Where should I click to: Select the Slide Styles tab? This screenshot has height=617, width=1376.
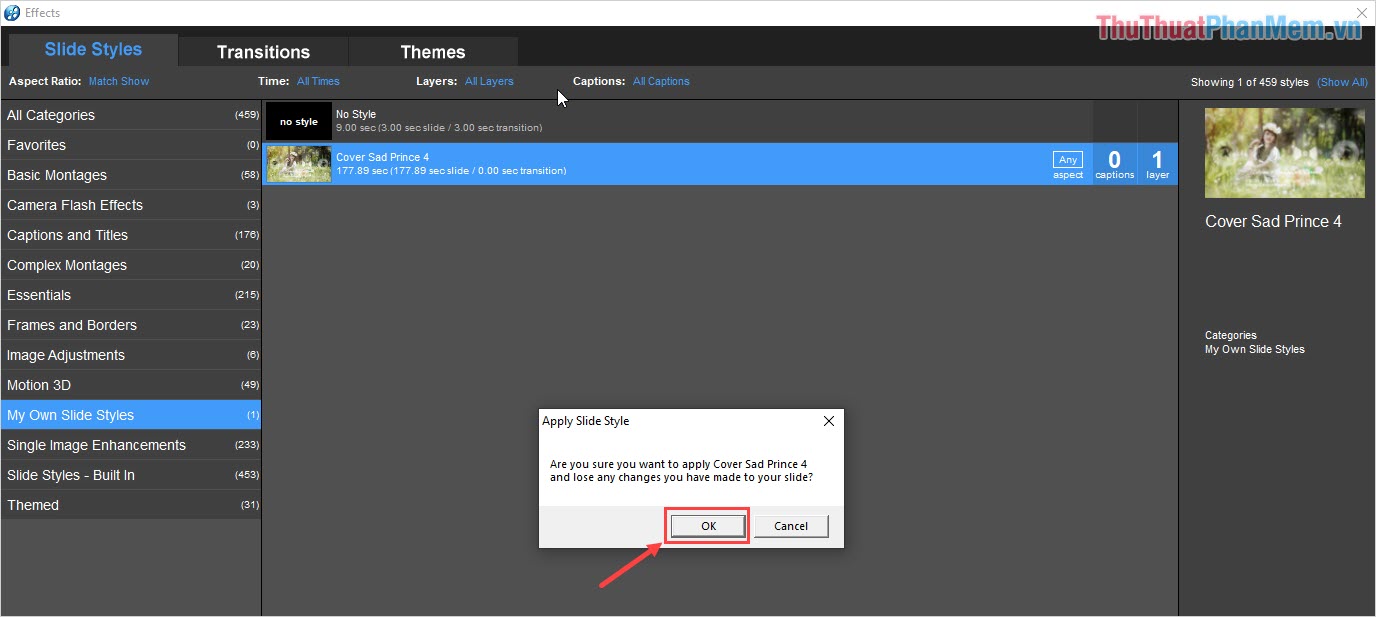pyautogui.click(x=93, y=50)
